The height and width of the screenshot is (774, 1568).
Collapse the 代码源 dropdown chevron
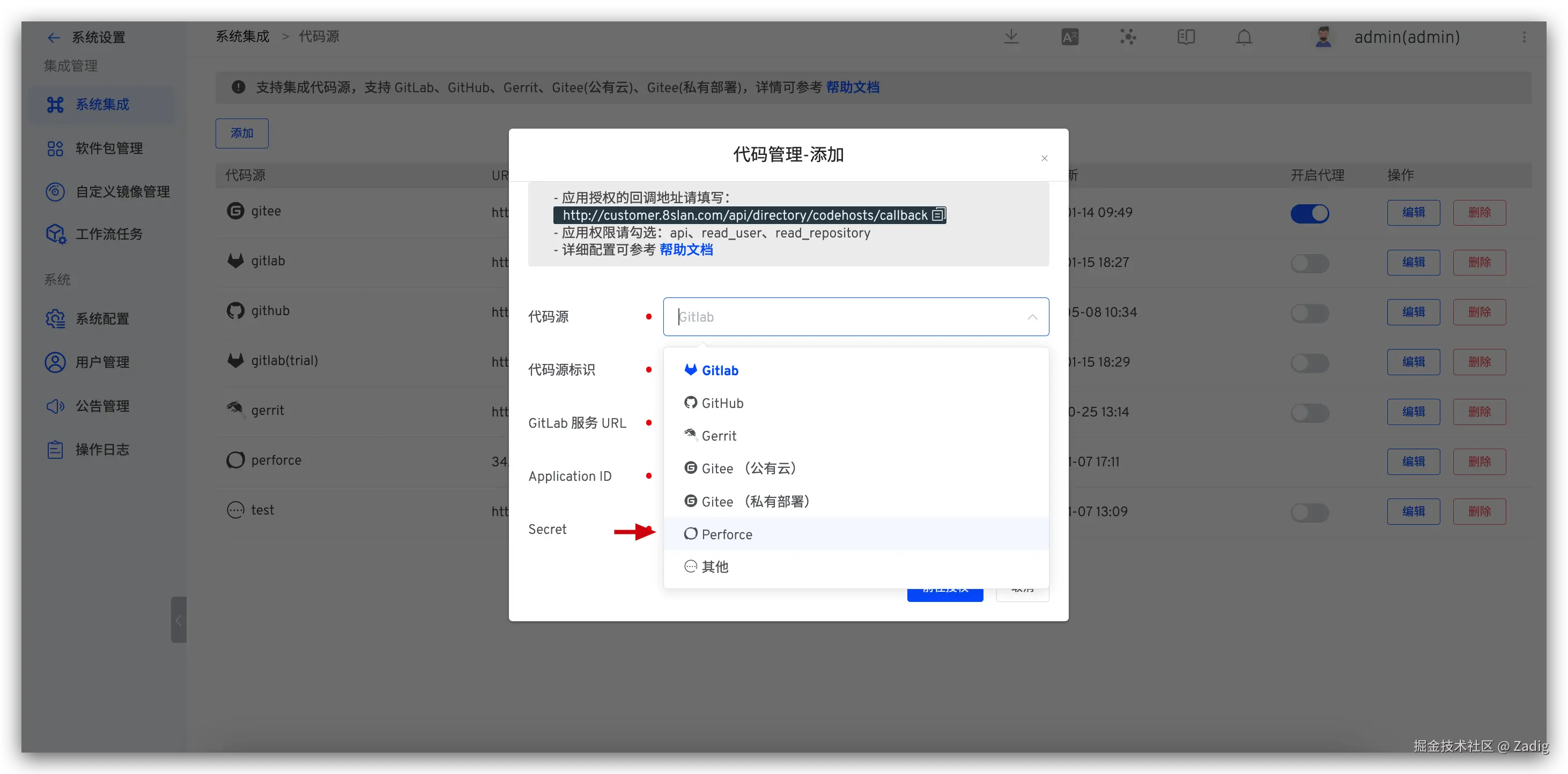[x=1032, y=317]
